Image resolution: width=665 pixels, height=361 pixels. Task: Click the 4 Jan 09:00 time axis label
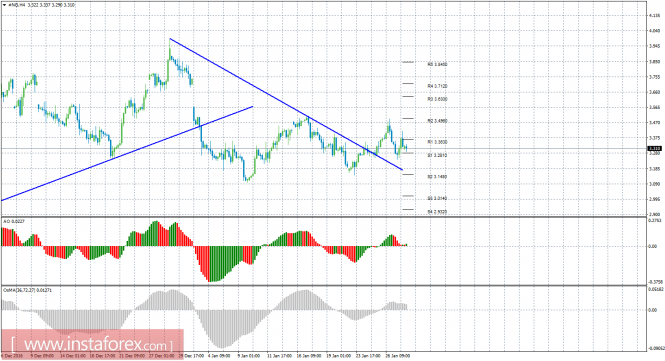click(x=219, y=355)
